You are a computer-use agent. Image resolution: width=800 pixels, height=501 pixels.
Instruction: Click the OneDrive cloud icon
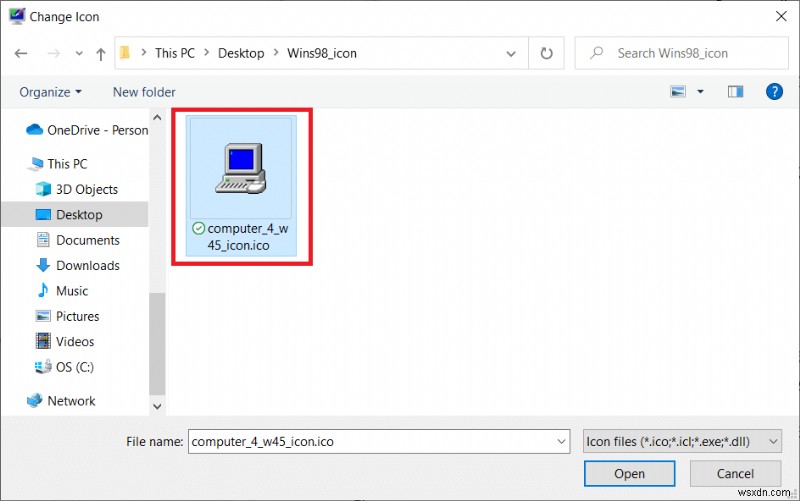coord(34,130)
